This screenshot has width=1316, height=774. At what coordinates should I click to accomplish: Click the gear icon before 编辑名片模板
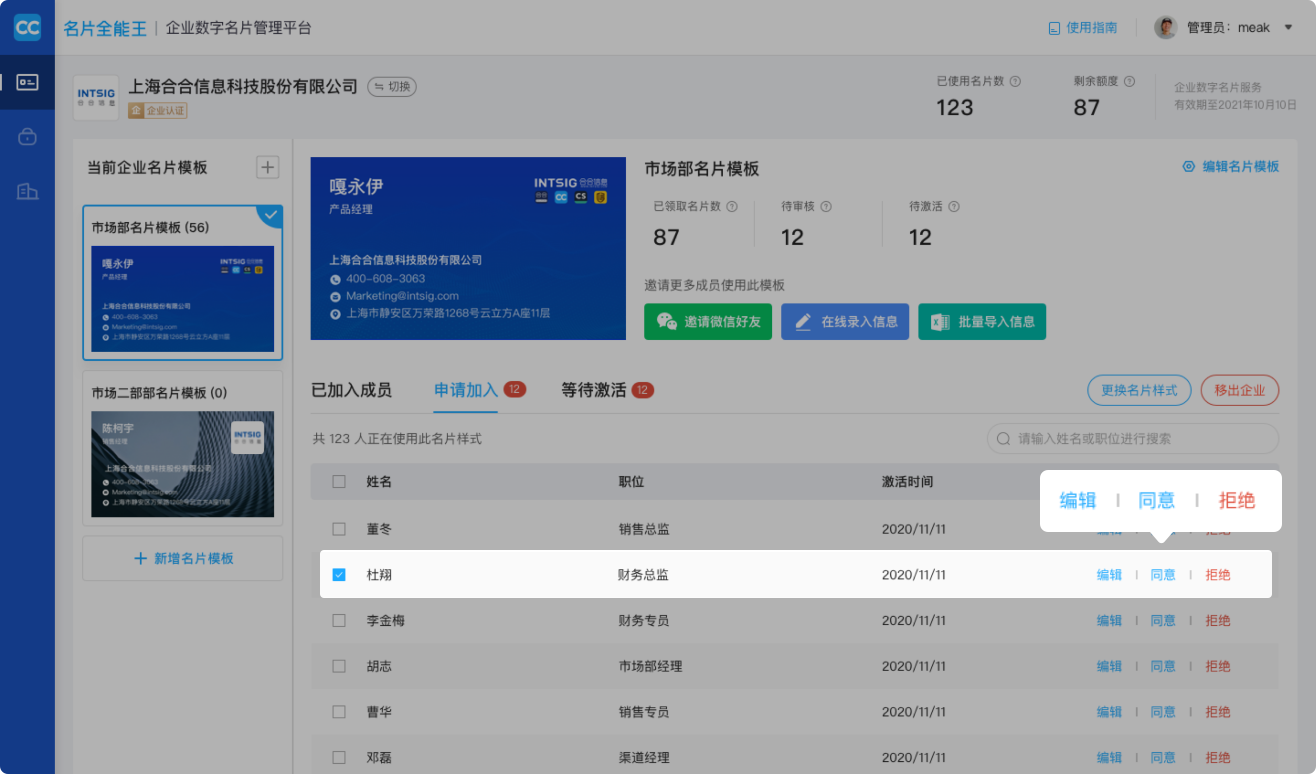coord(1189,167)
